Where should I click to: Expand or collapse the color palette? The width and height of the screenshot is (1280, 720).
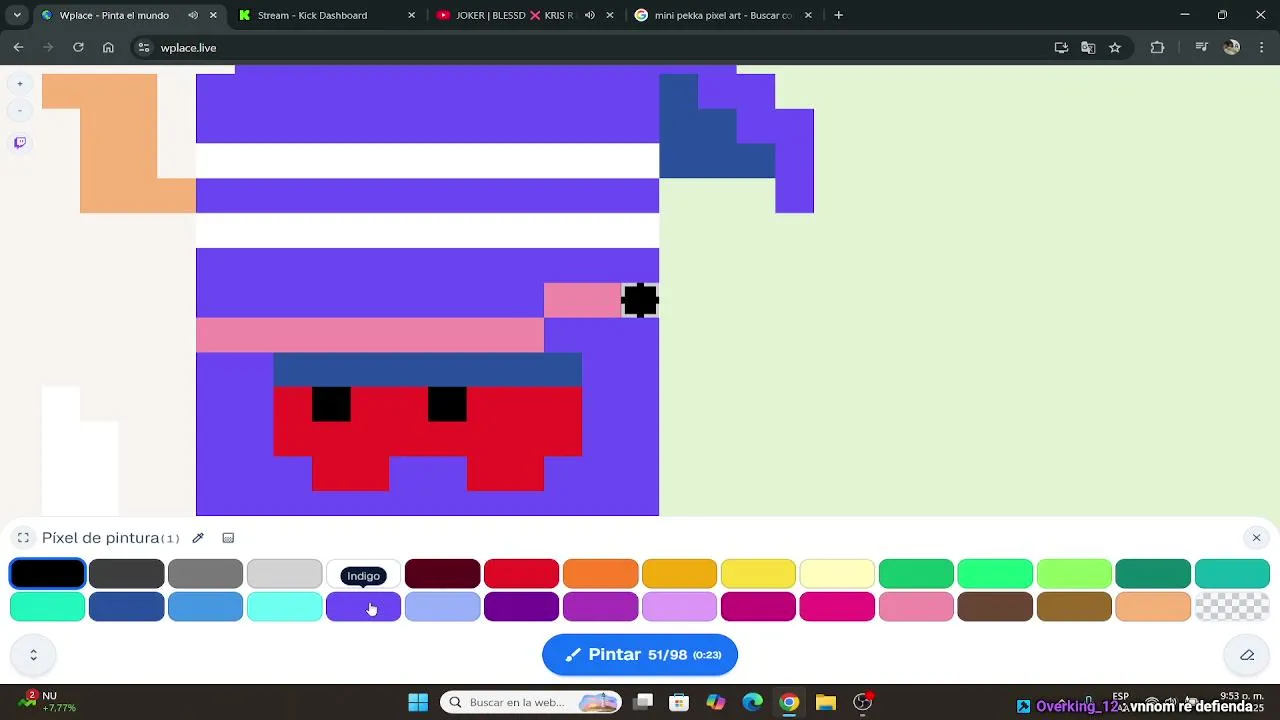[33, 655]
